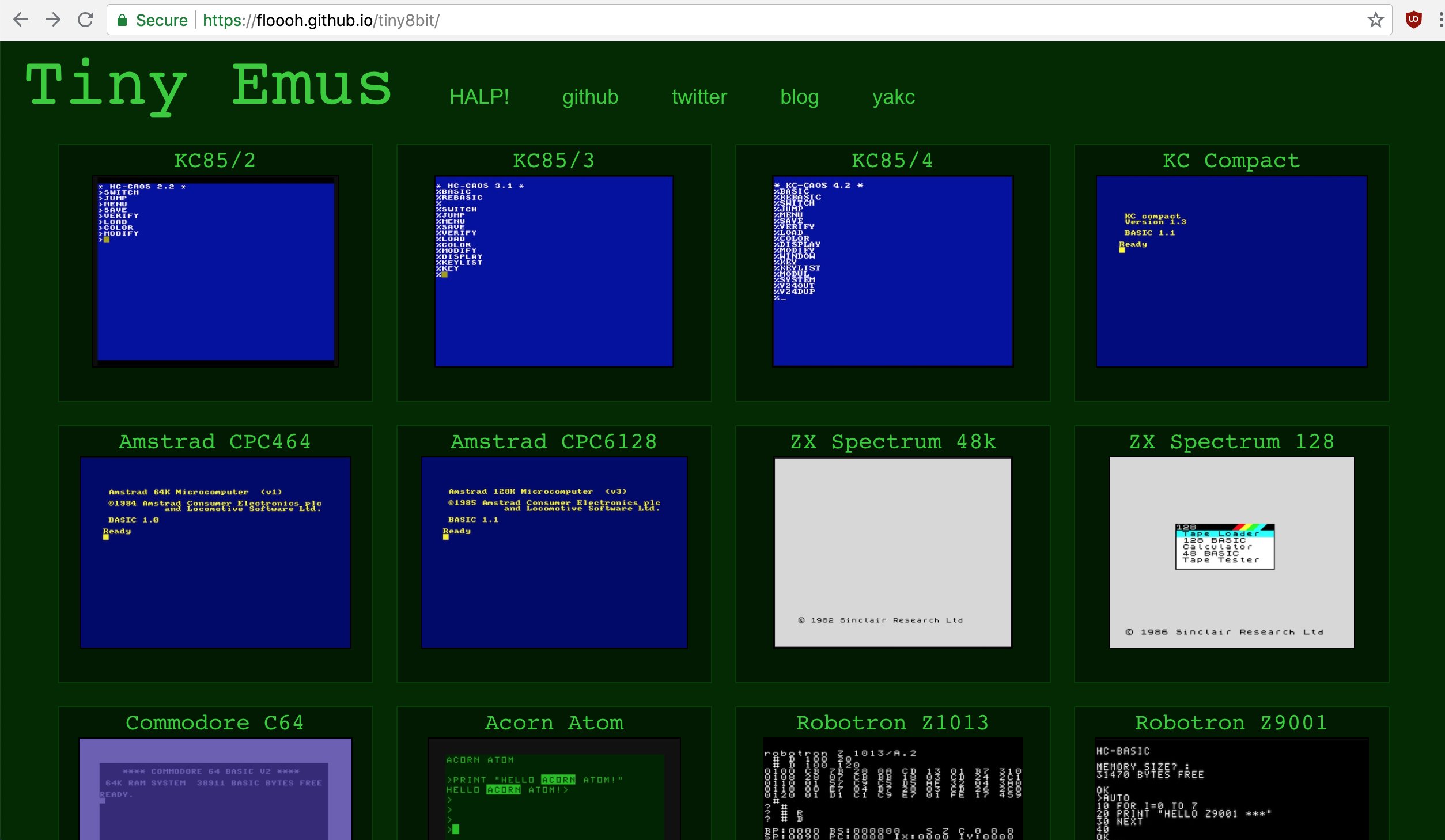
Task: Click the green Secure padlock icon
Action: pyautogui.click(x=122, y=21)
